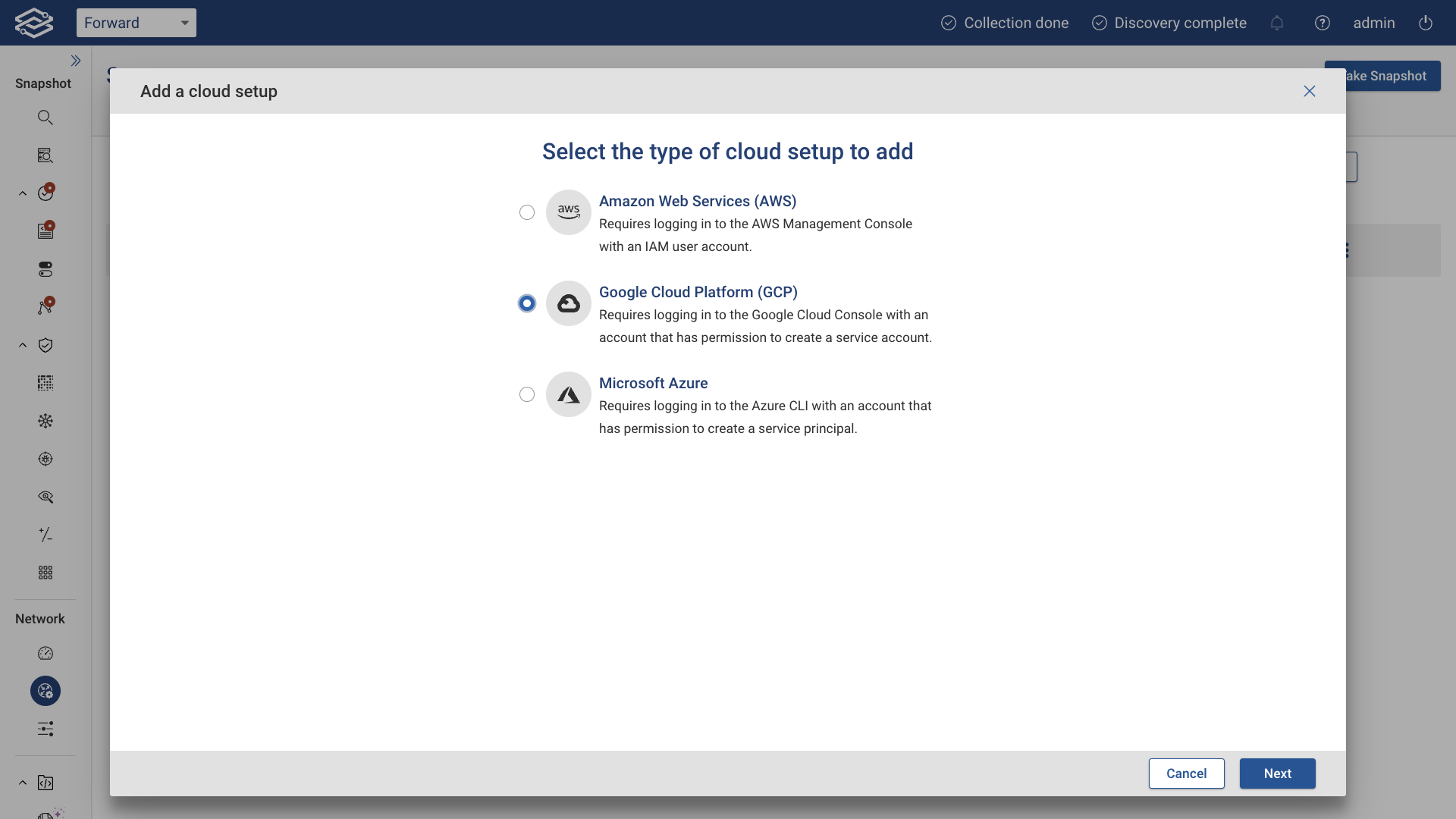Open the help question mark icon
The height and width of the screenshot is (819, 1456).
tap(1323, 23)
